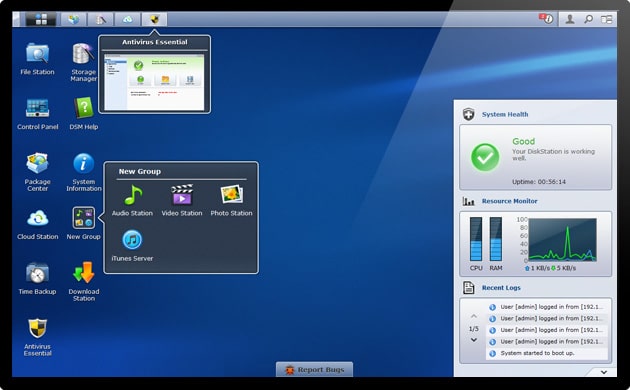Select the Cloud Station taskbar item
The height and width of the screenshot is (390, 630).
pos(127,19)
